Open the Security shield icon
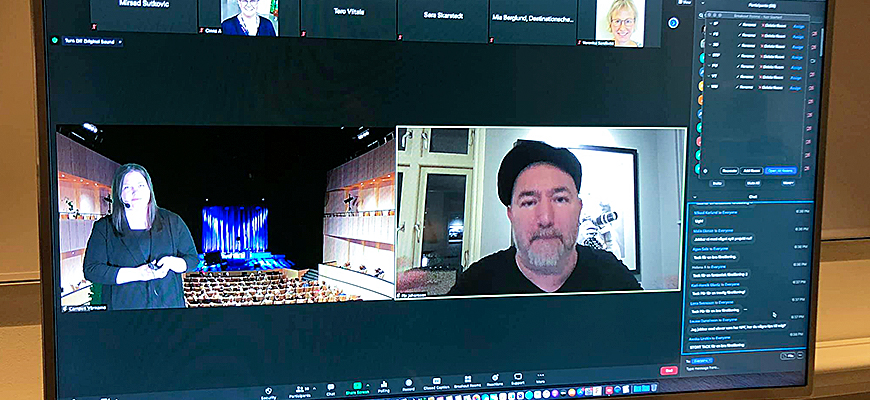The height and width of the screenshot is (400, 870). pyautogui.click(x=268, y=390)
